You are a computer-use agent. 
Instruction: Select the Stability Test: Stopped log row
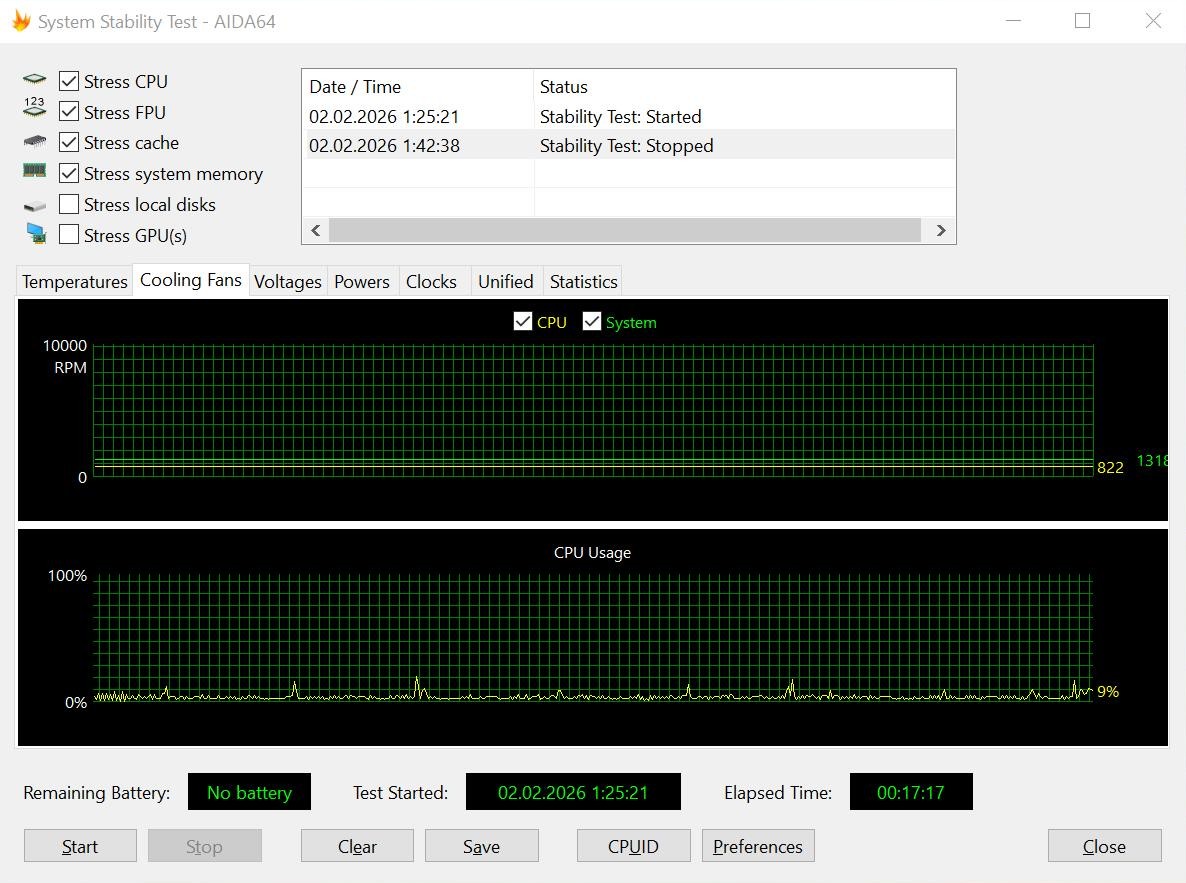click(x=629, y=145)
